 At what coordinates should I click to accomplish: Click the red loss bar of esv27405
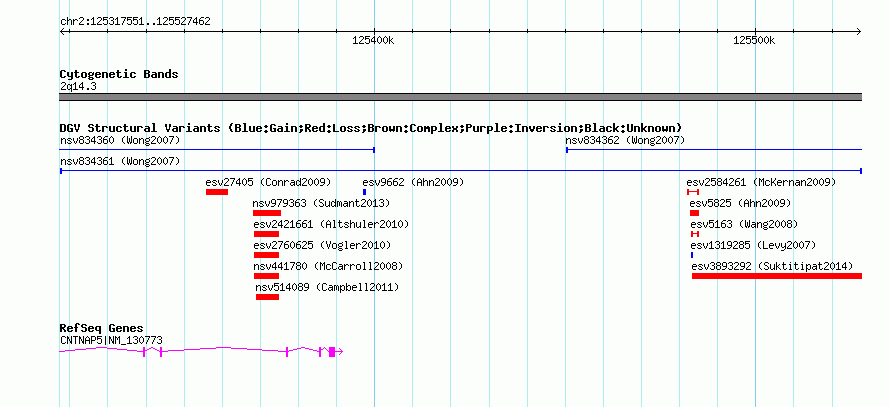pyautogui.click(x=217, y=192)
